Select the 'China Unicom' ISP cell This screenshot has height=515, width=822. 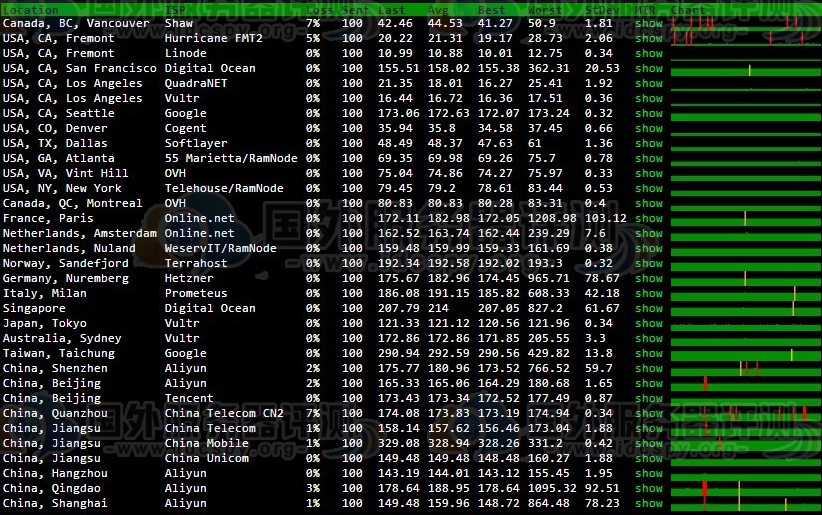pos(207,458)
